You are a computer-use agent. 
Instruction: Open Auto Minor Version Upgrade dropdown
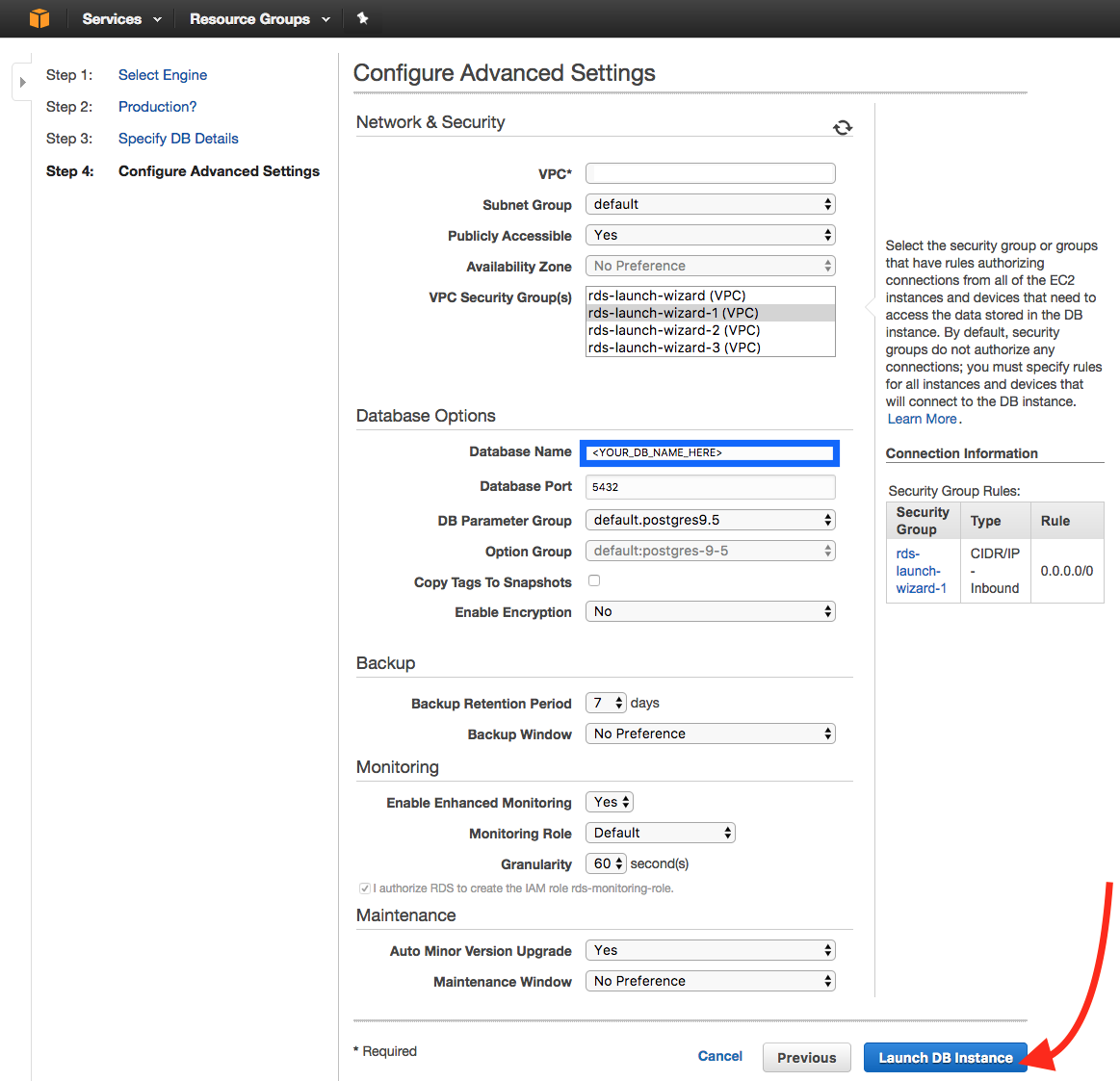(x=710, y=950)
